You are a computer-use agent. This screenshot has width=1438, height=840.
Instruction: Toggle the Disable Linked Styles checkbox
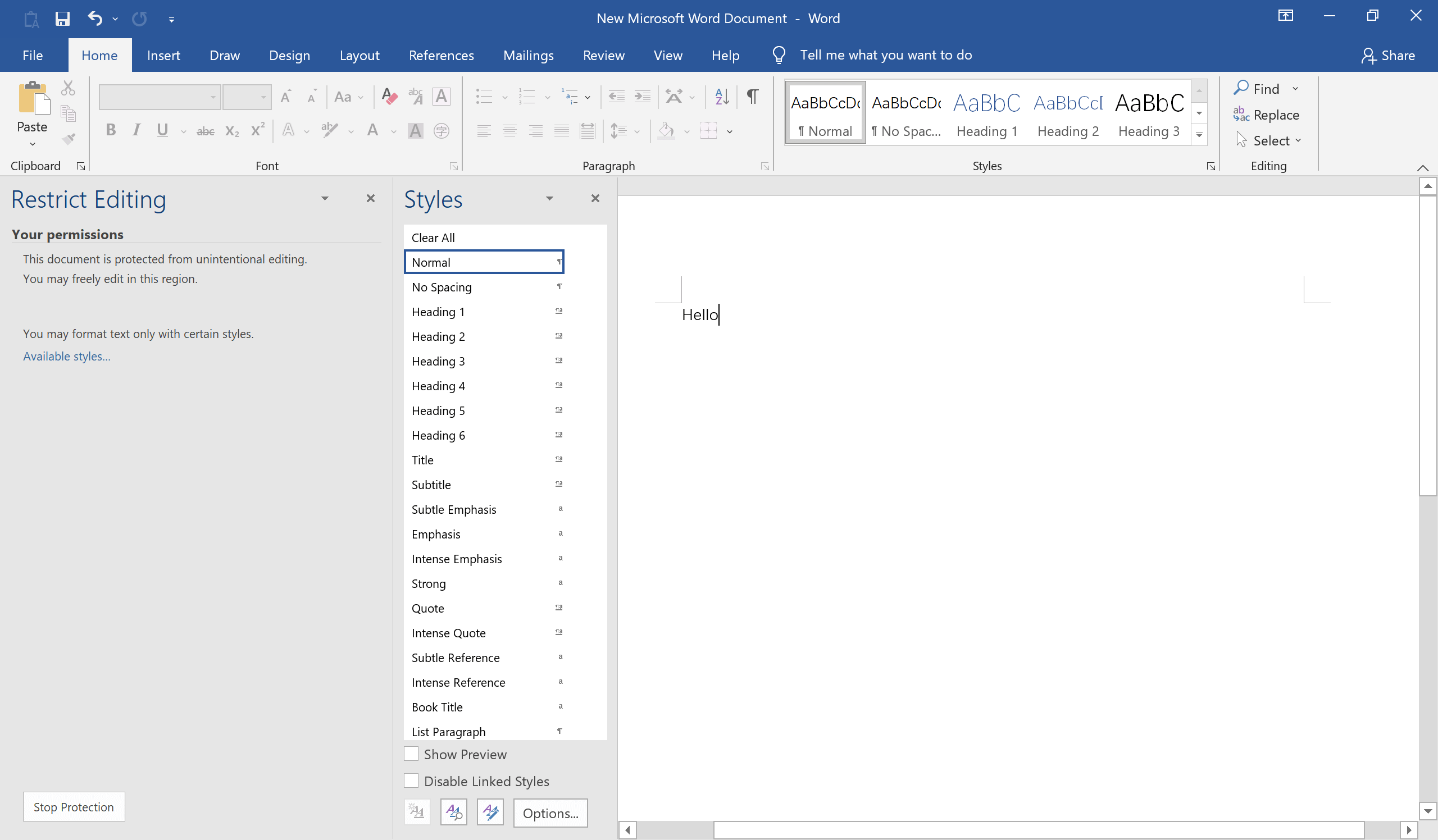click(410, 781)
